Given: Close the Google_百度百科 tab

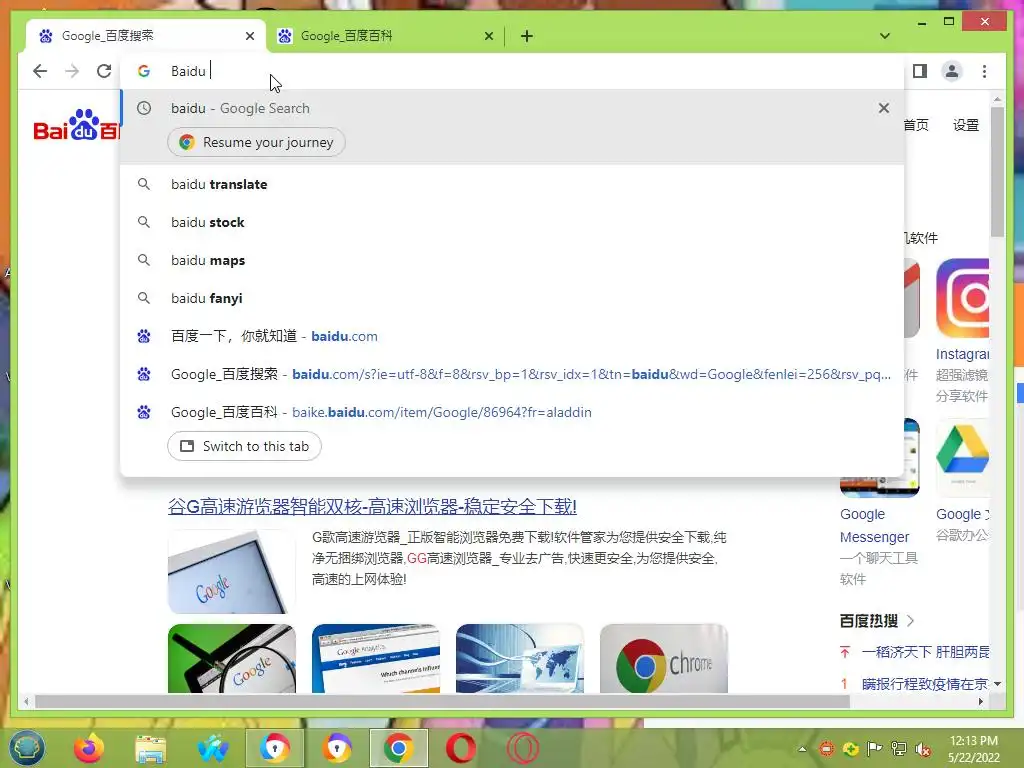Looking at the screenshot, I should pos(488,36).
